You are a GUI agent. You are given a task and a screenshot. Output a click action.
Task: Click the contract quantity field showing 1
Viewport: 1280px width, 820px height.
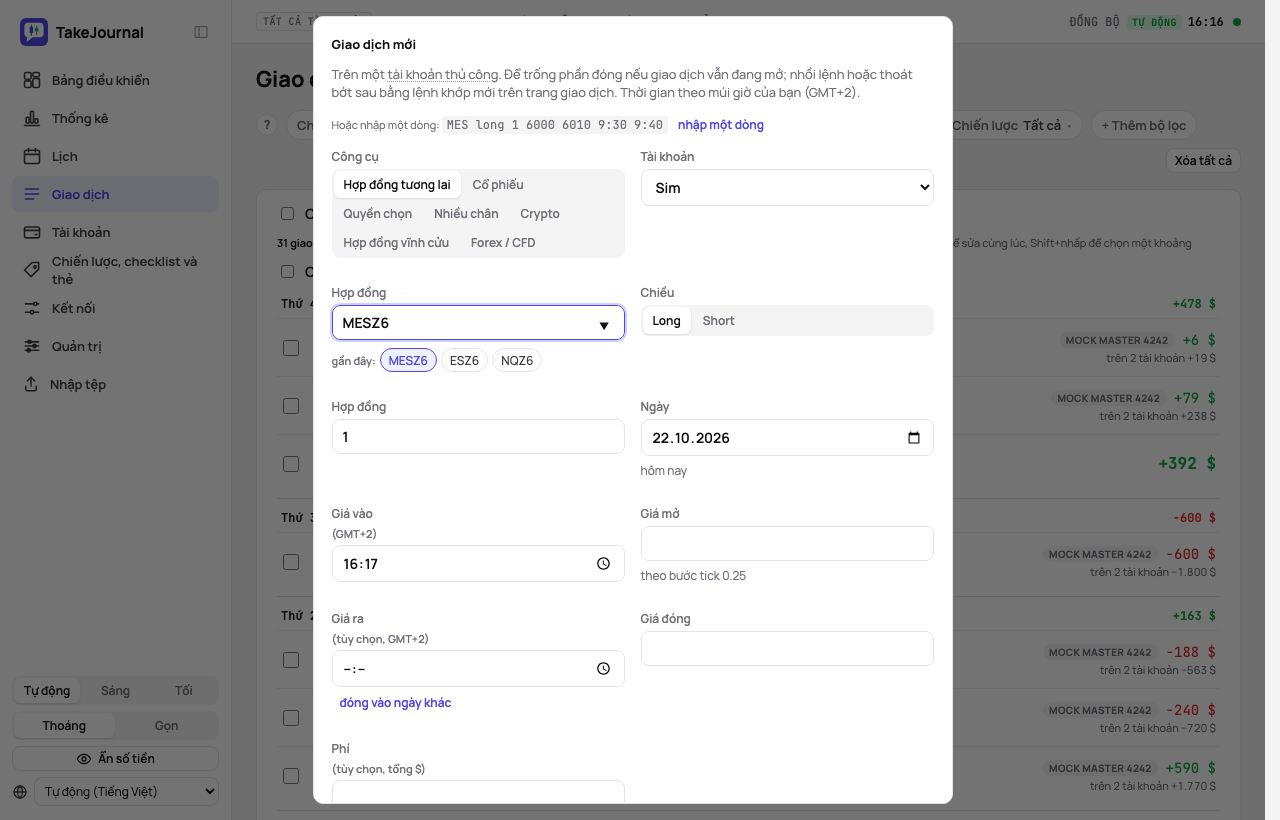pos(478,437)
